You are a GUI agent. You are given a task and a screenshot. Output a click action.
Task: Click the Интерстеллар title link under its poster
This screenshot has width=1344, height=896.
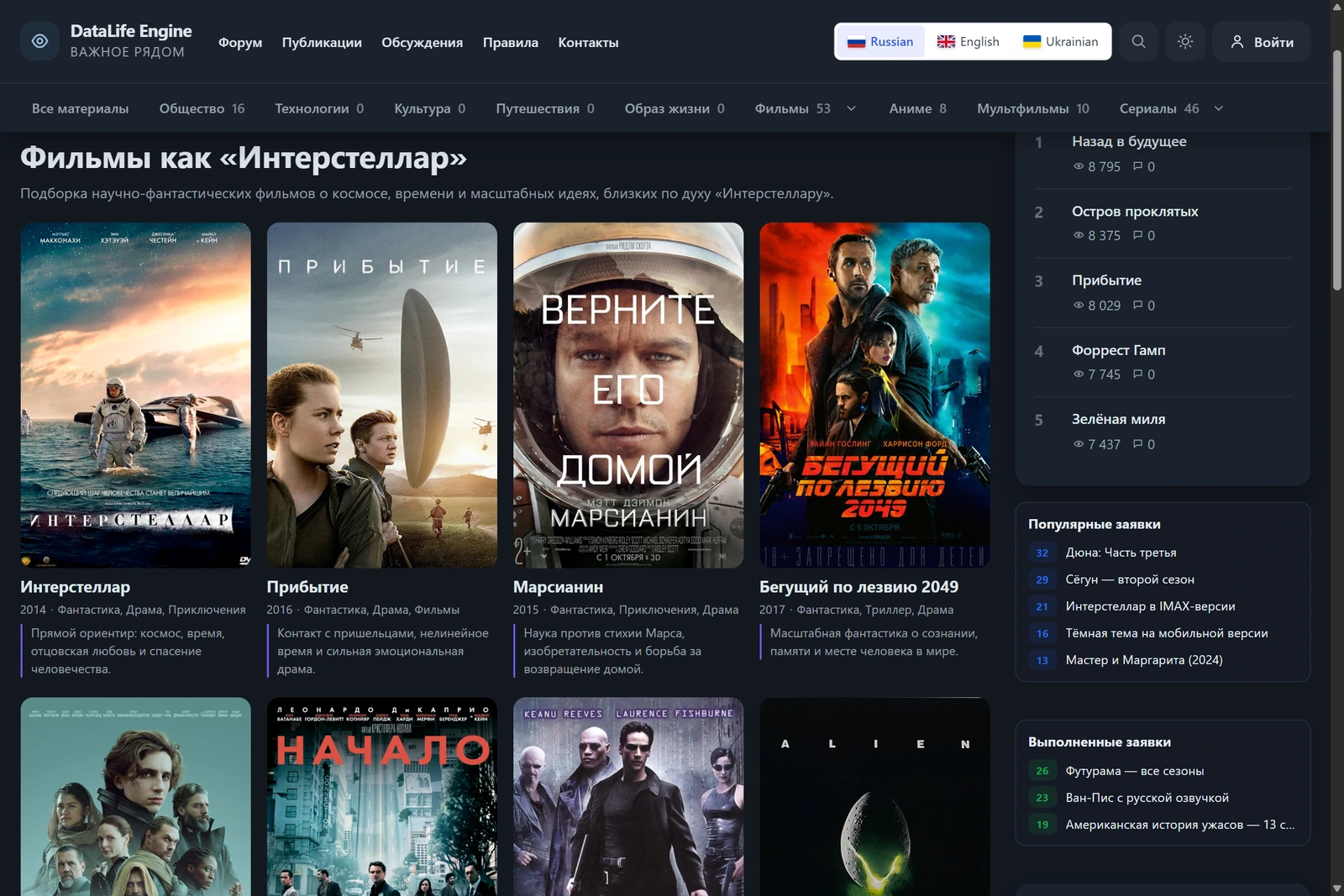(x=75, y=587)
